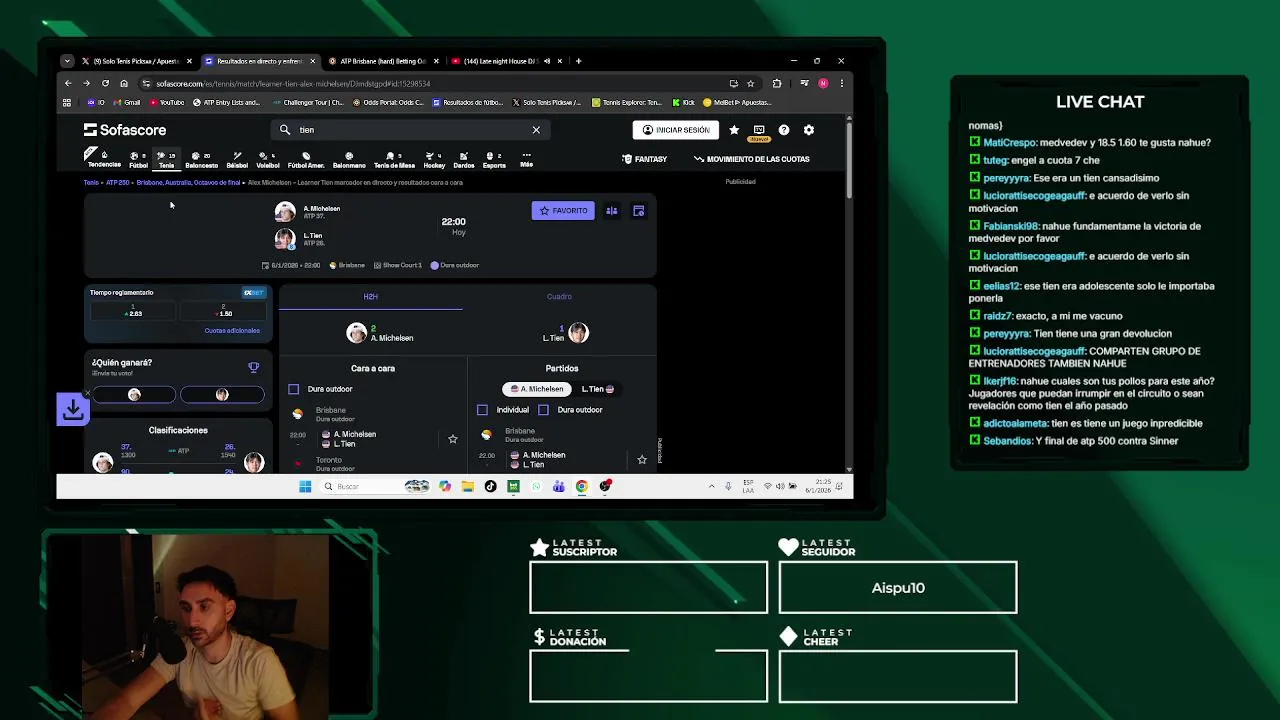
Task: Open Sofascore settings gear
Action: point(809,130)
